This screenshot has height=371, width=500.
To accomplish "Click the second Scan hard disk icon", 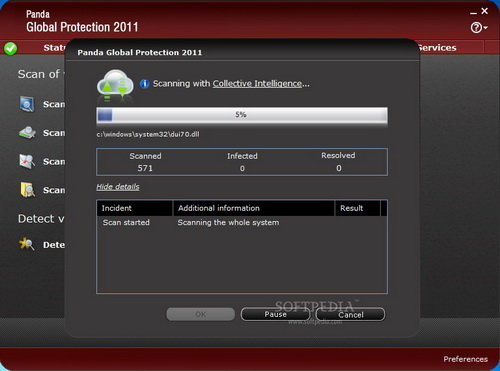I will (x=27, y=132).
